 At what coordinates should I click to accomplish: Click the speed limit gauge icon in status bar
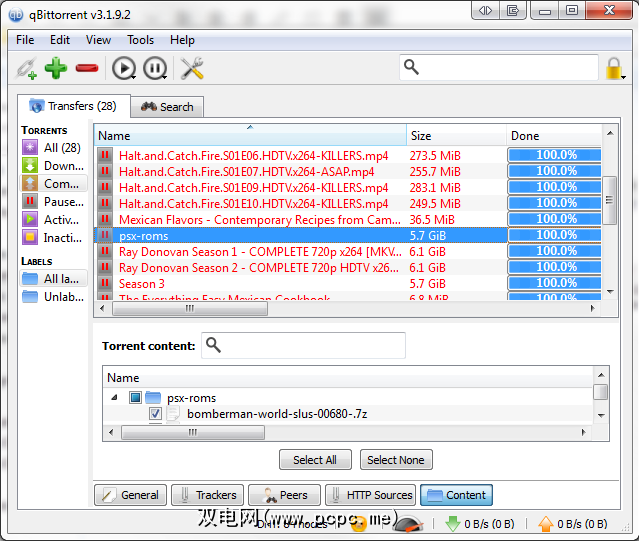click(x=409, y=523)
